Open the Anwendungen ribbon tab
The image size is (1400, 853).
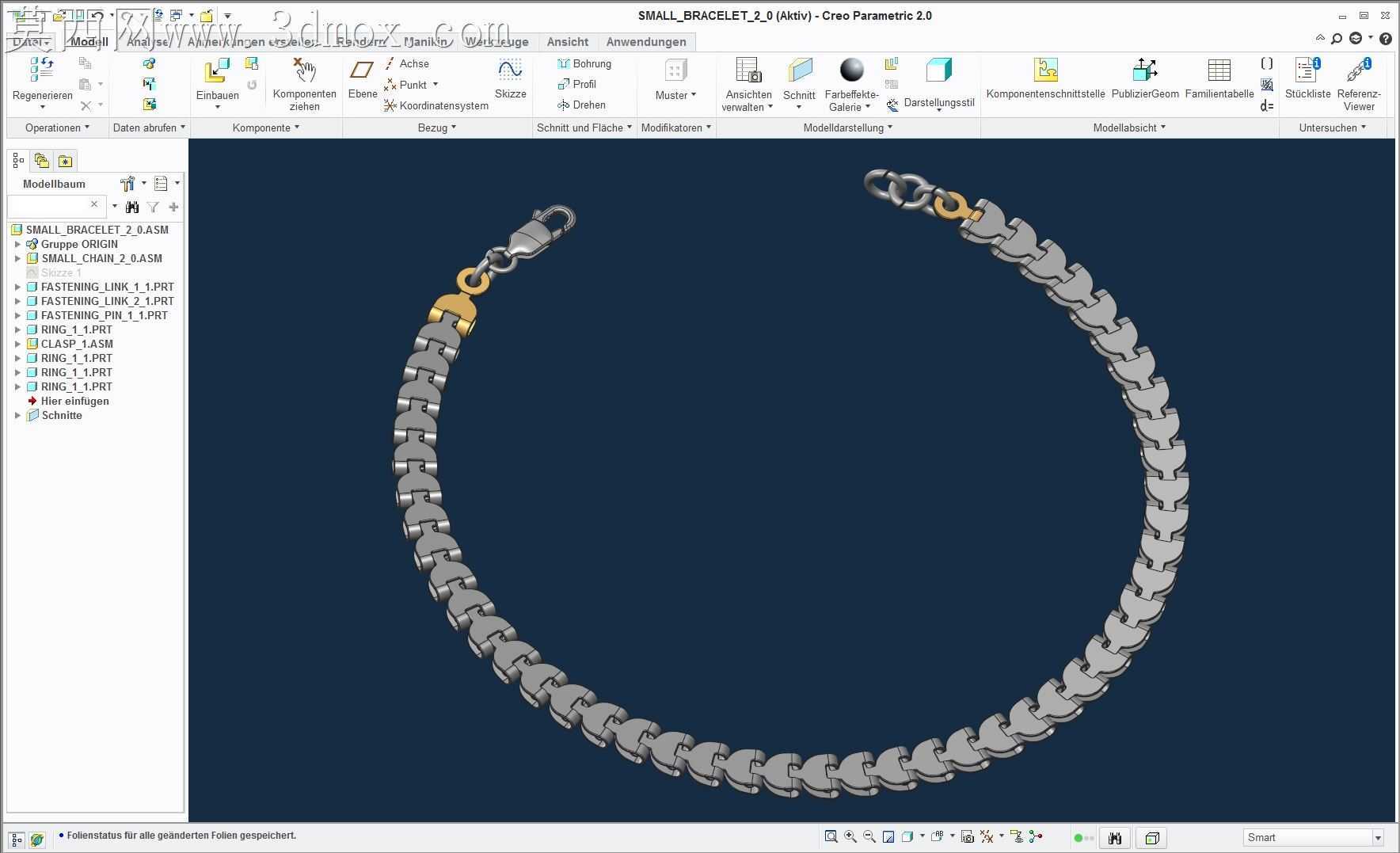point(646,42)
